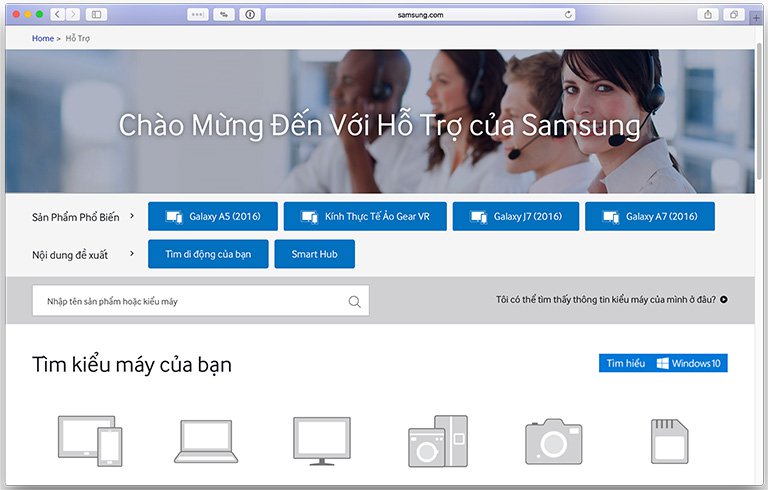Click arrow icon beside model info link

tap(723, 299)
